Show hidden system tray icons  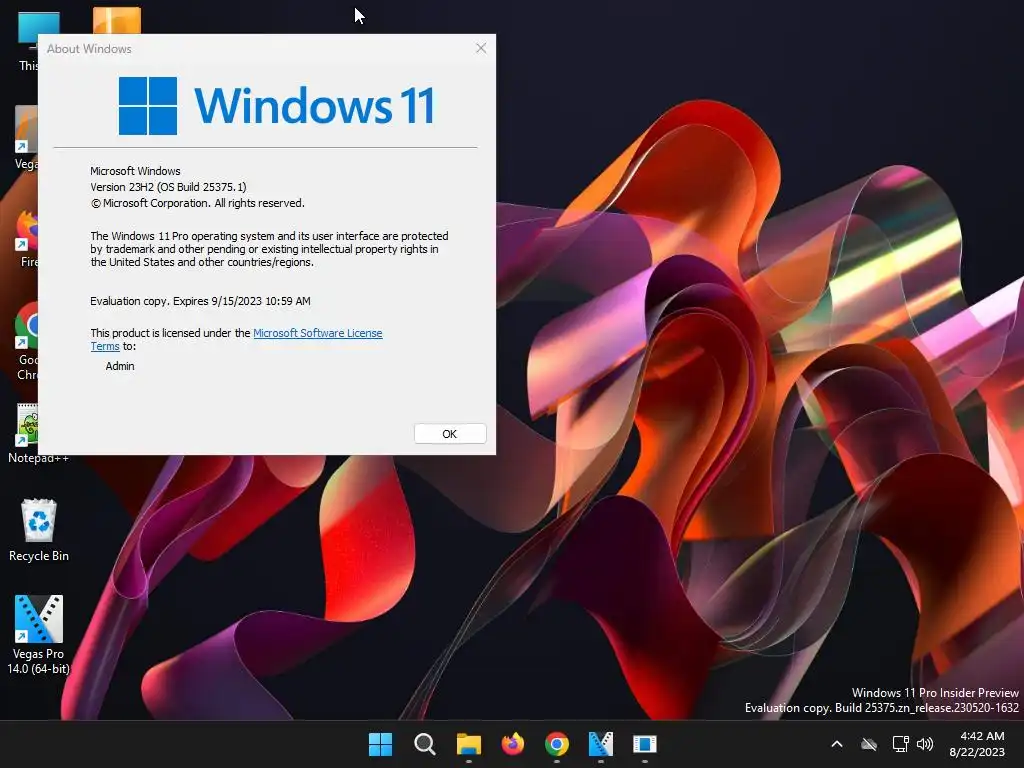pos(837,744)
